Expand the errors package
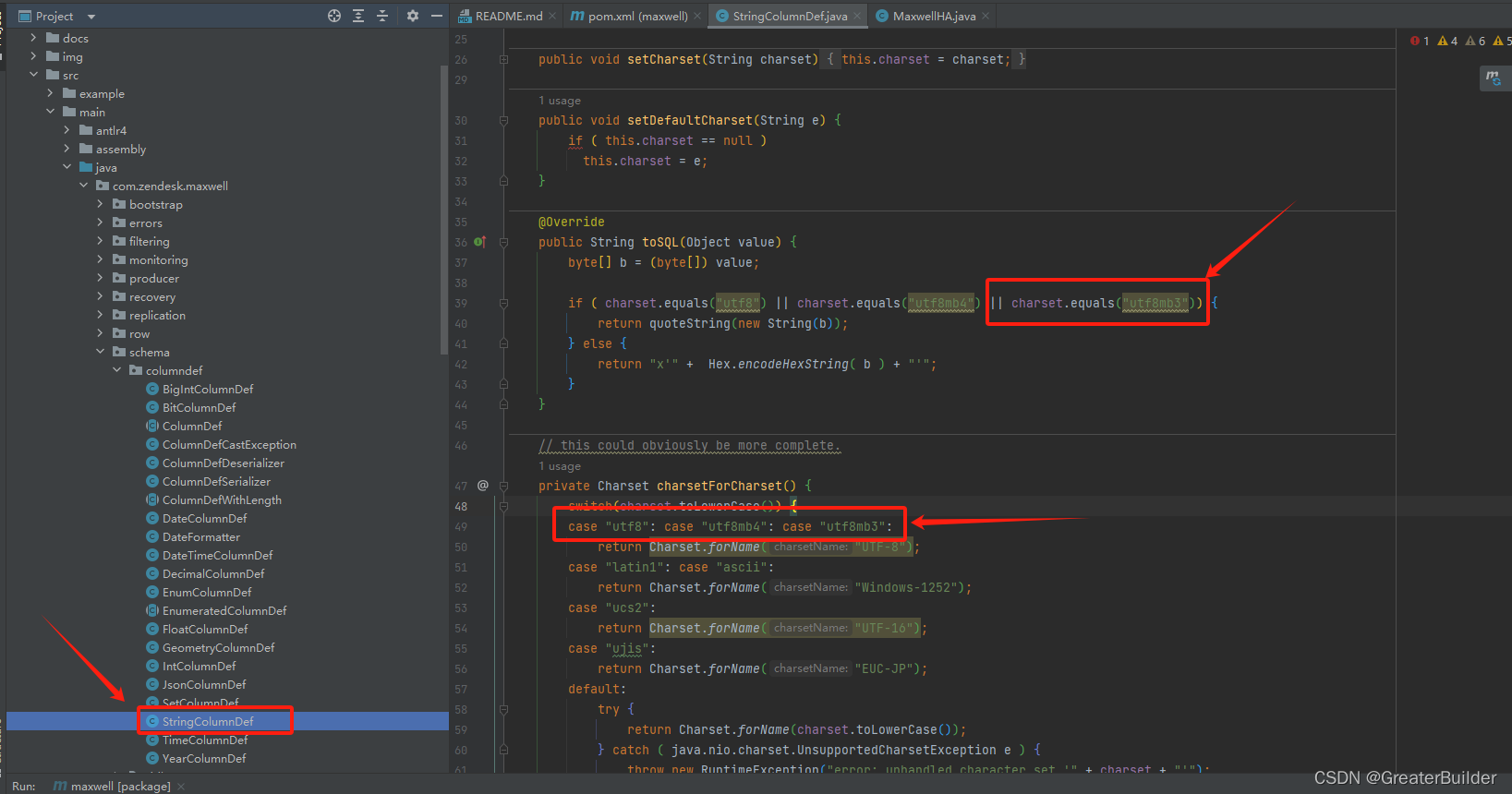The image size is (1512, 794). pyautogui.click(x=101, y=223)
